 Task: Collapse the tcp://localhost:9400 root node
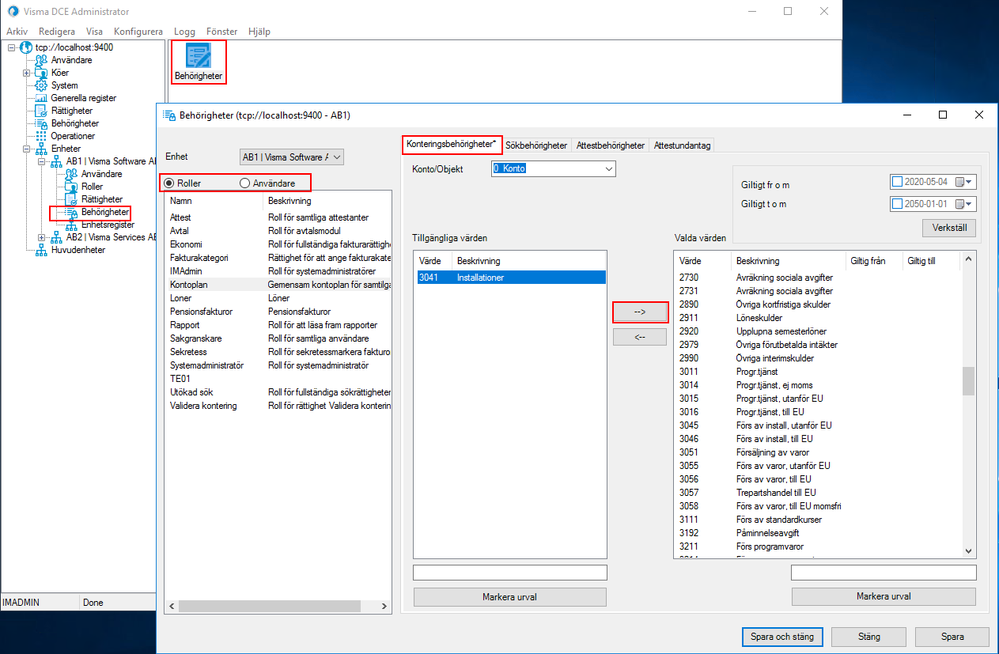click(x=11, y=47)
